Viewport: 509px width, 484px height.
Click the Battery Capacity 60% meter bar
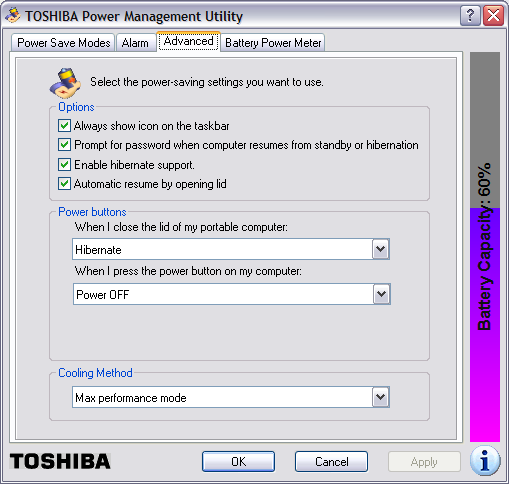click(x=485, y=247)
